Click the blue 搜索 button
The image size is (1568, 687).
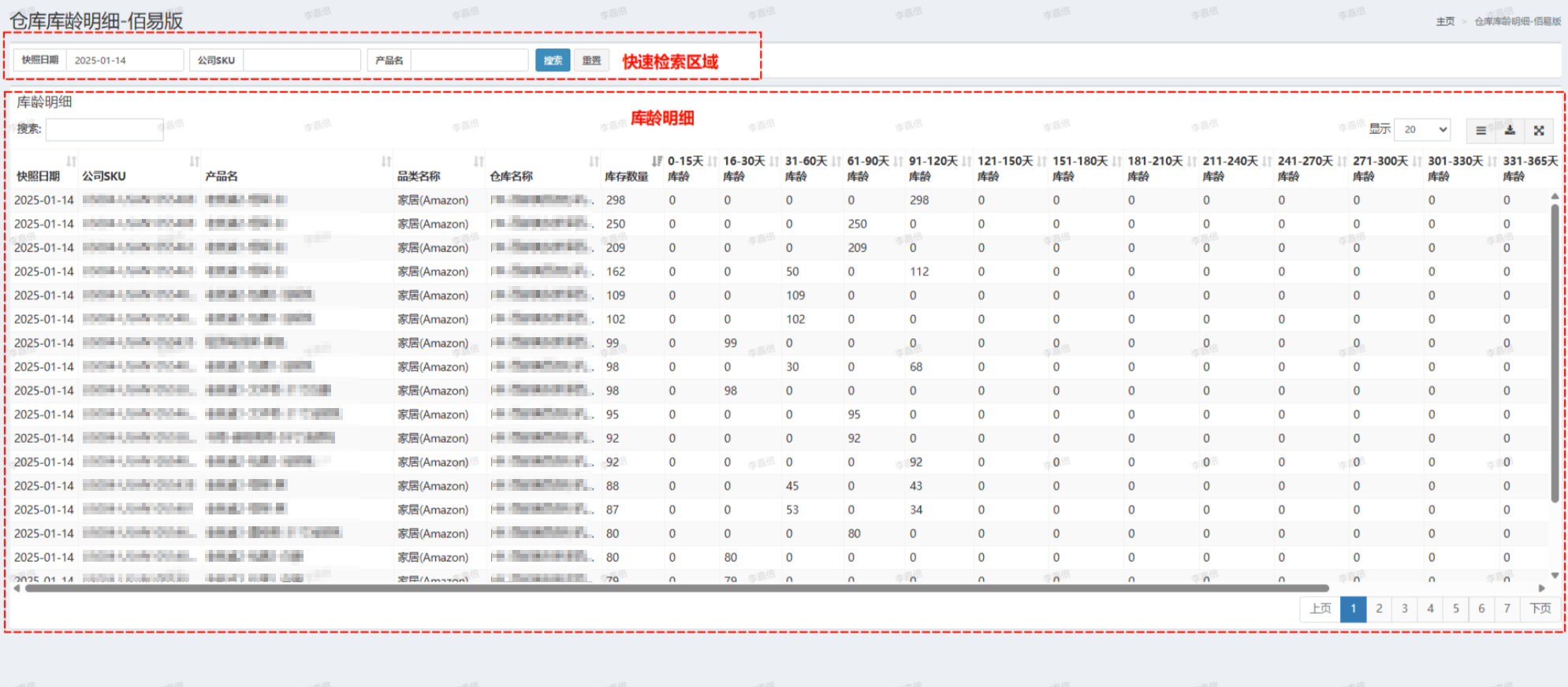(553, 60)
